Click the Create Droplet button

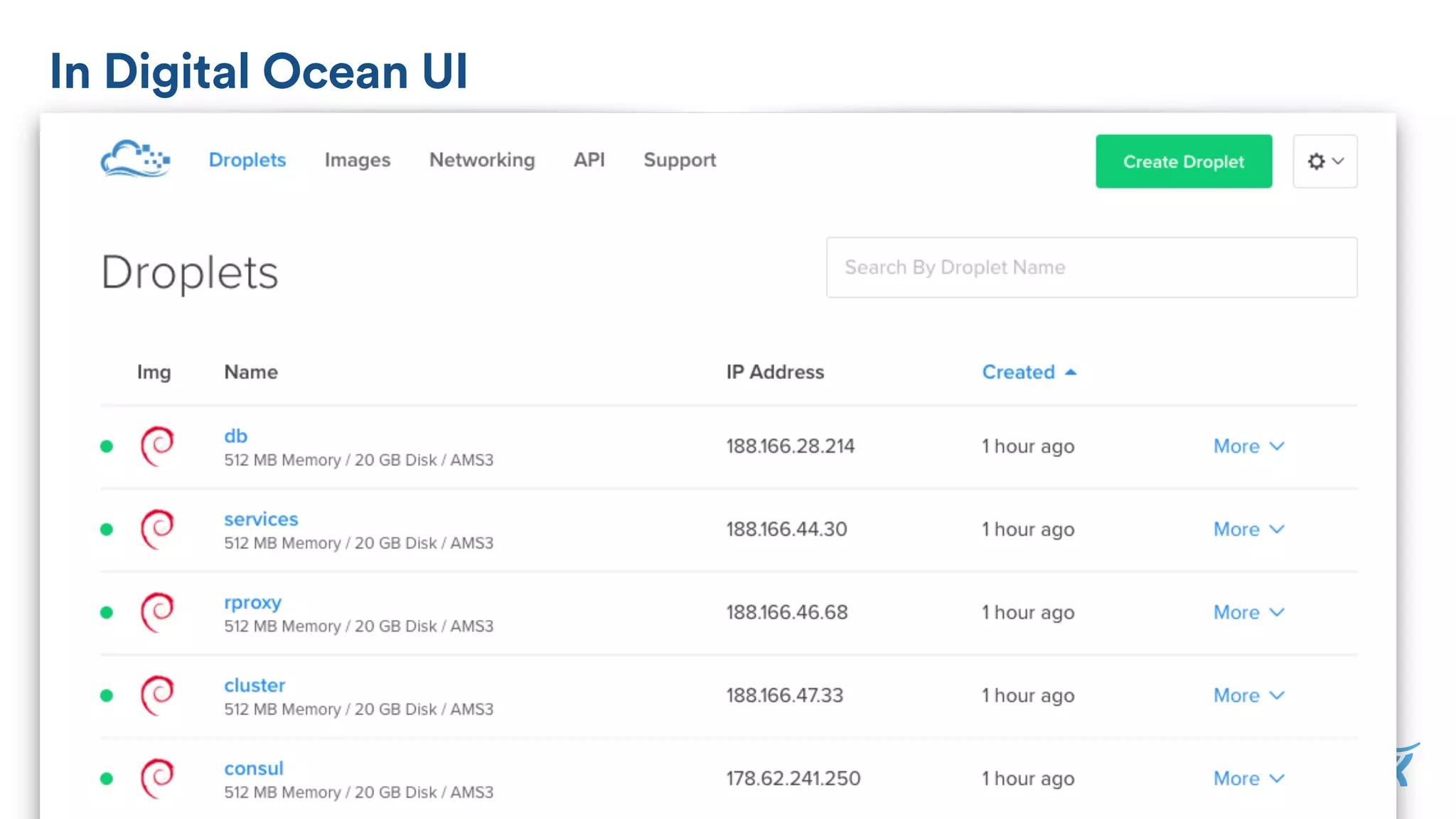[x=1184, y=161]
